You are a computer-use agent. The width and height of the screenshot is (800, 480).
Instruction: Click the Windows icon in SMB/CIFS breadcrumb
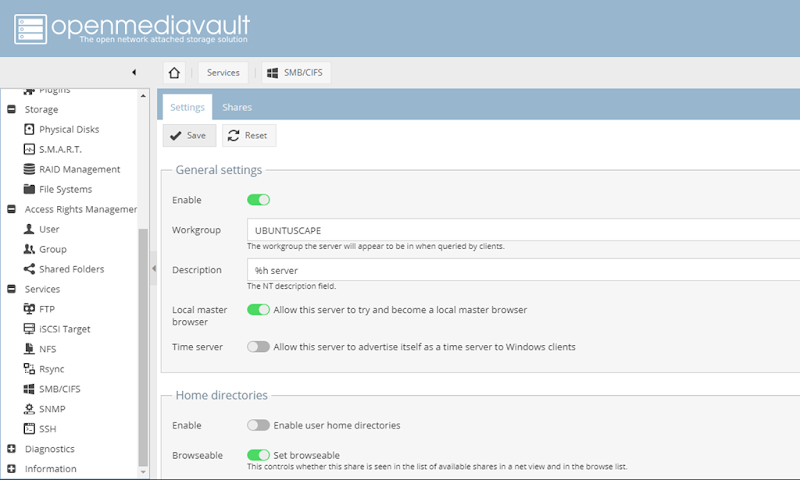(x=272, y=72)
